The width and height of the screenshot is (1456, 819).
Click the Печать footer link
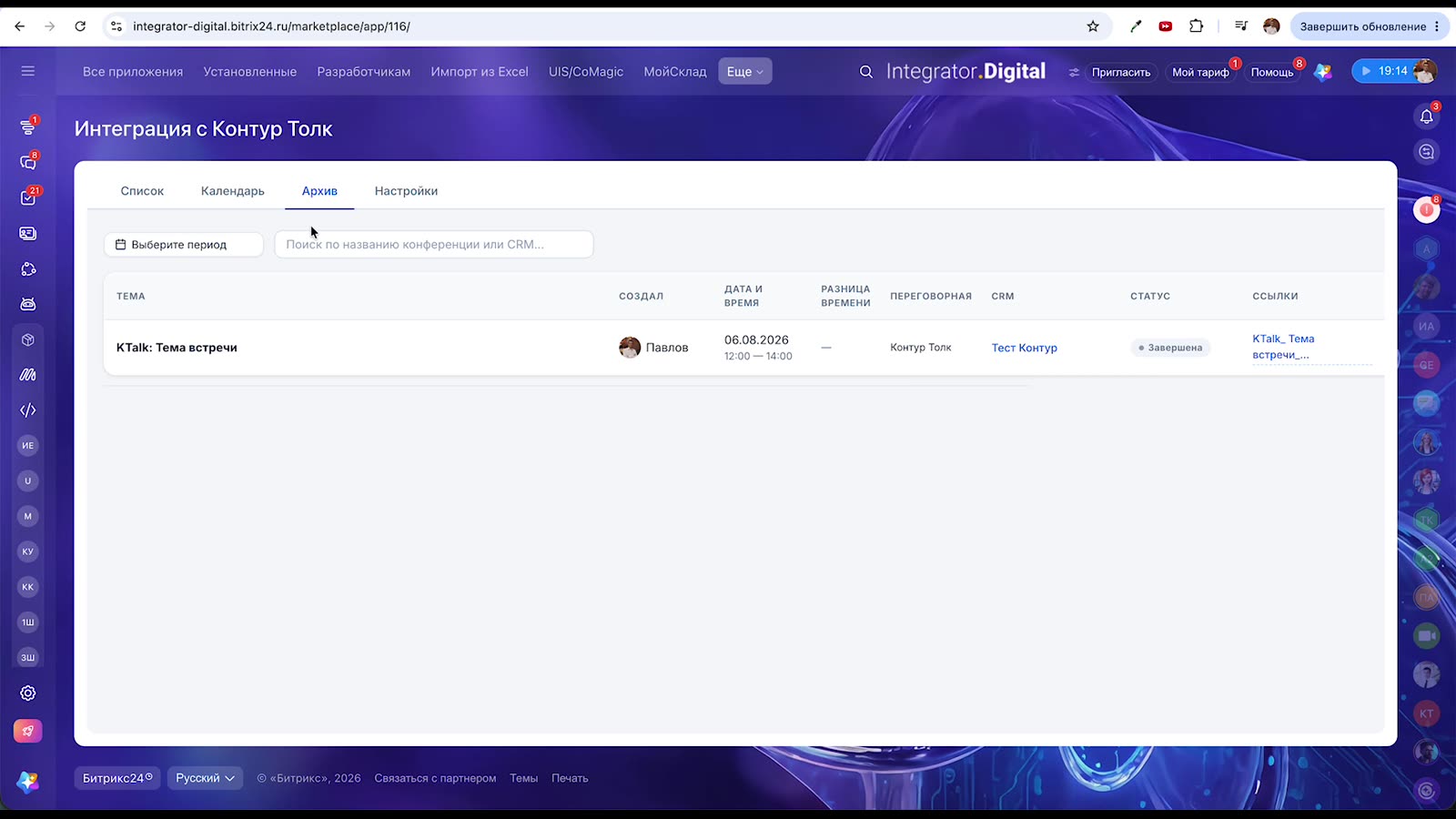click(570, 778)
